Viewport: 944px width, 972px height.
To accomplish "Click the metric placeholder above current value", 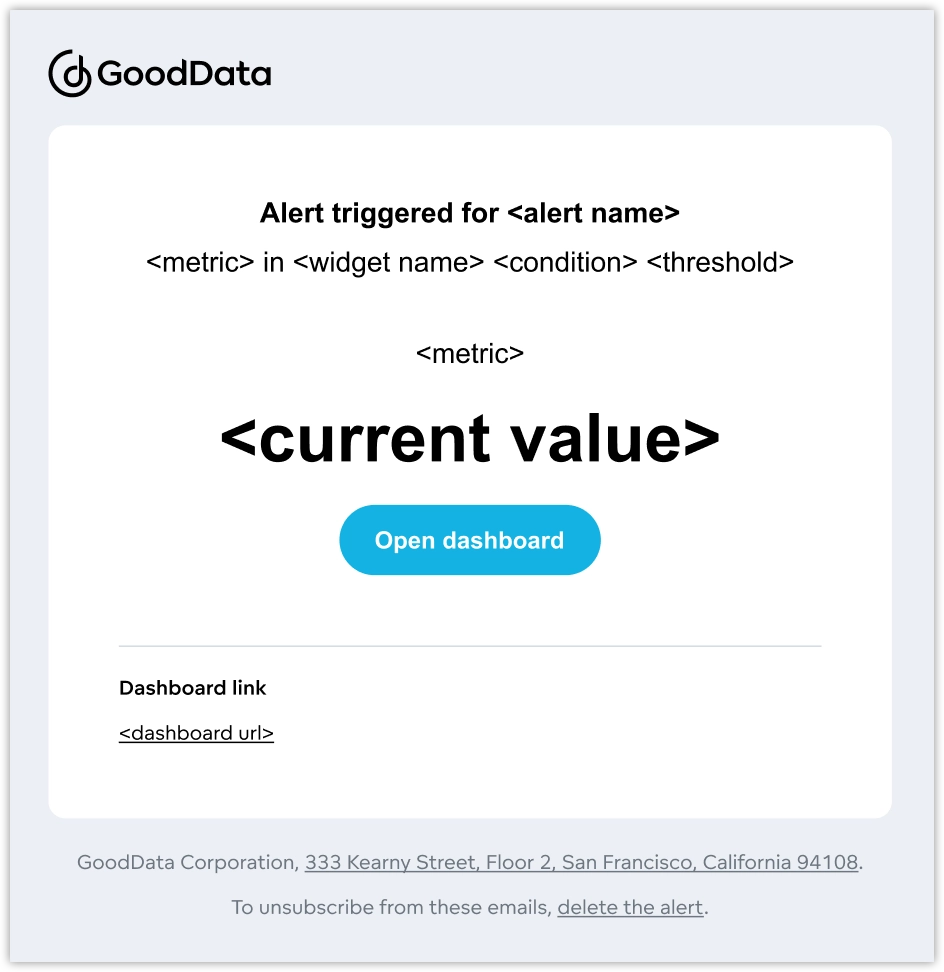I will coord(470,353).
